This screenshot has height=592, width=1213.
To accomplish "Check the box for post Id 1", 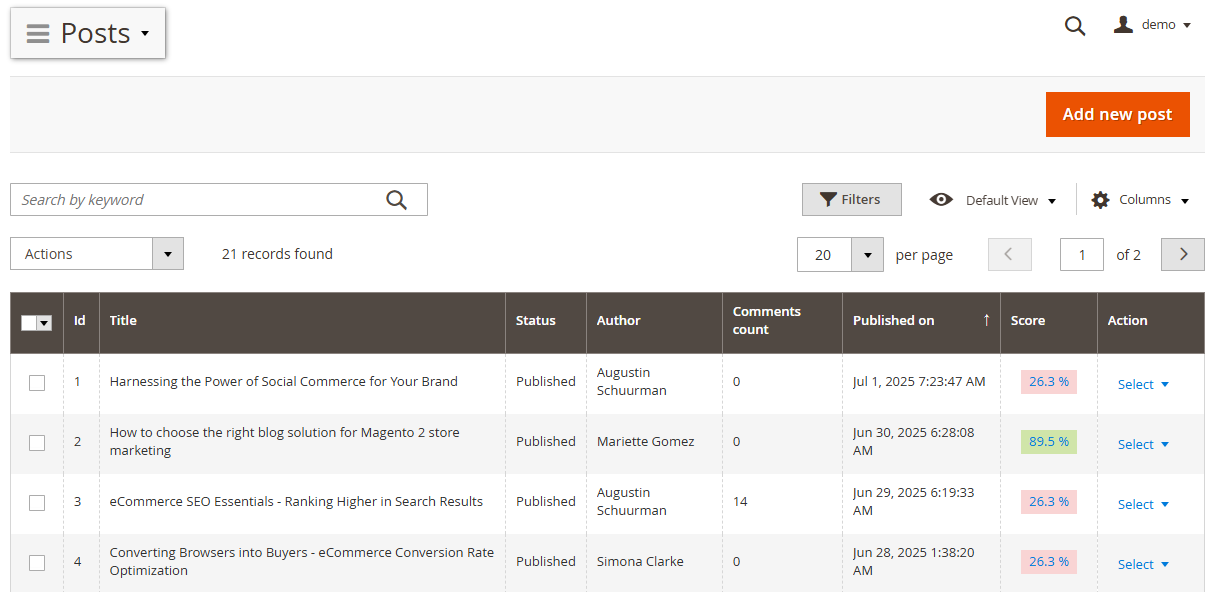I will coord(37,382).
